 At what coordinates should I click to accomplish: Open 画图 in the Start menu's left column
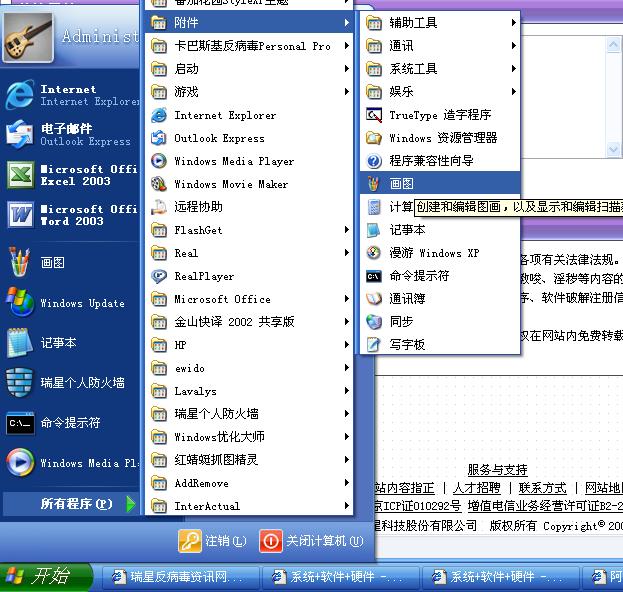coord(70,263)
